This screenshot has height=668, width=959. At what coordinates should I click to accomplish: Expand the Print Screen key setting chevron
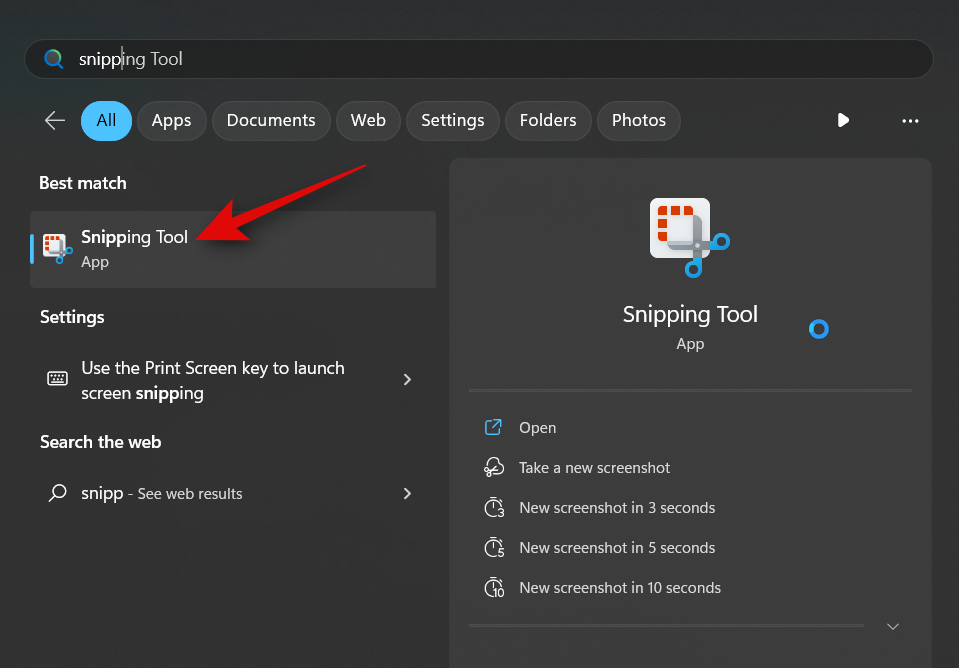[x=407, y=380]
